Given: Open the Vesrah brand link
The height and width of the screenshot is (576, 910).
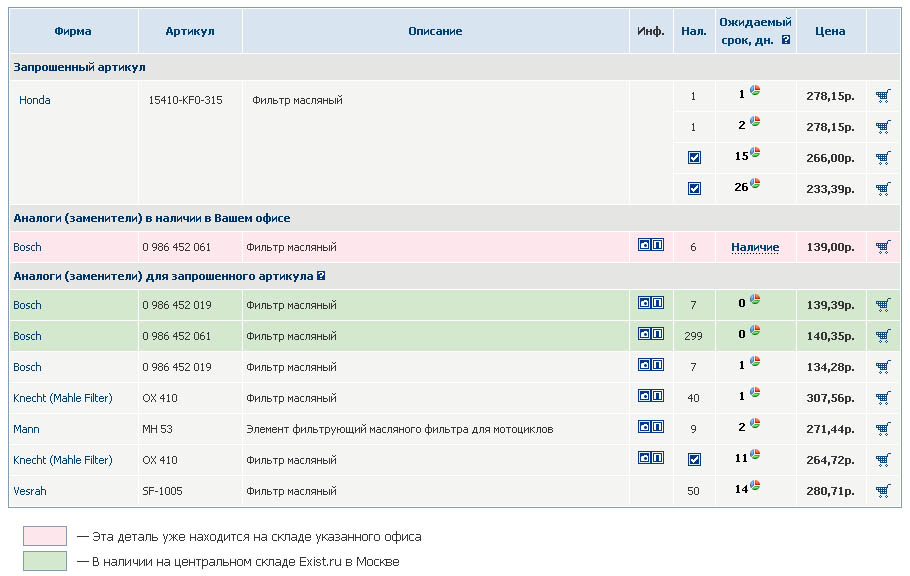Looking at the screenshot, I should (30, 491).
